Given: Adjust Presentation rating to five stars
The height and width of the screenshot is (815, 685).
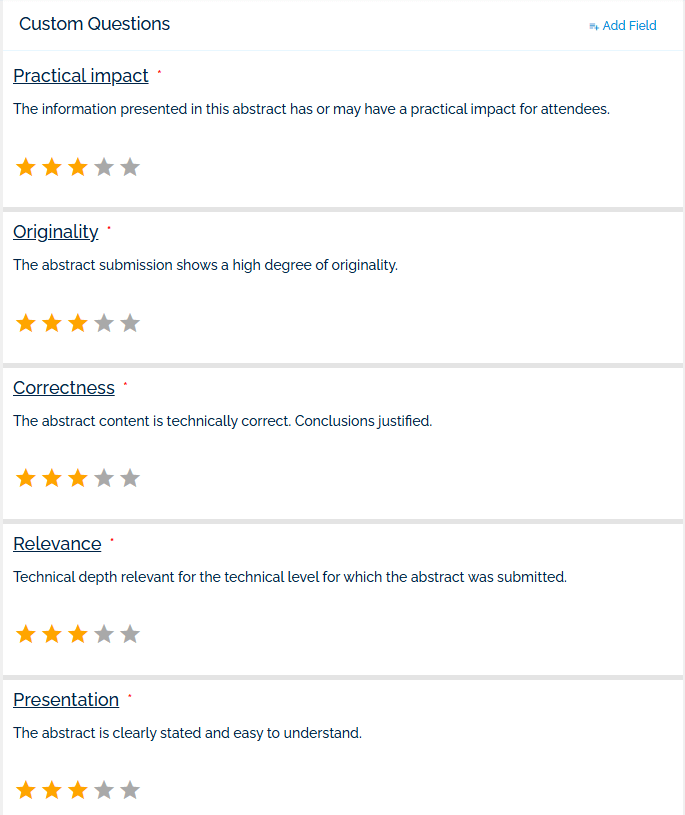Looking at the screenshot, I should [130, 789].
